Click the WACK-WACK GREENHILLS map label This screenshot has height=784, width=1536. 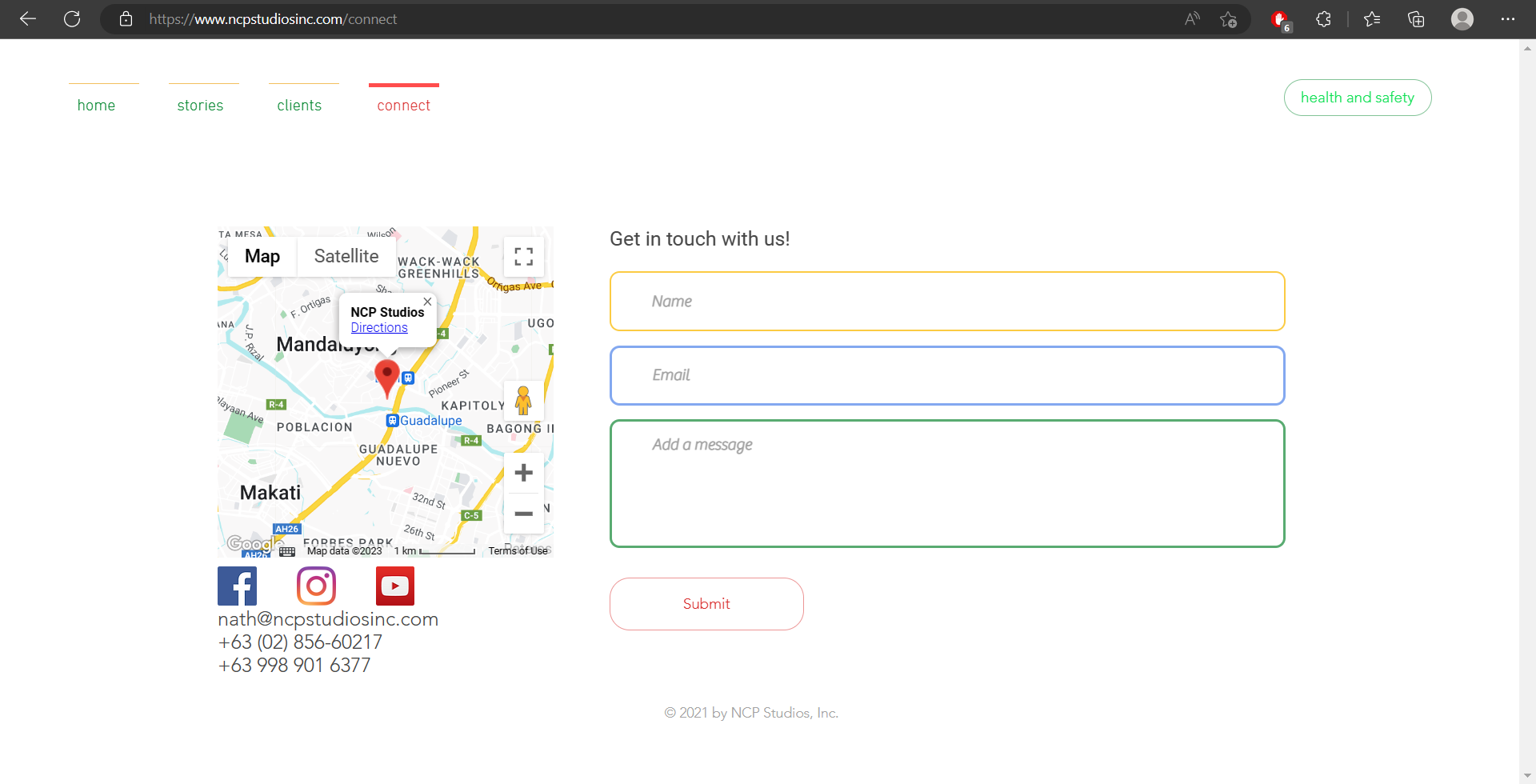click(x=438, y=267)
